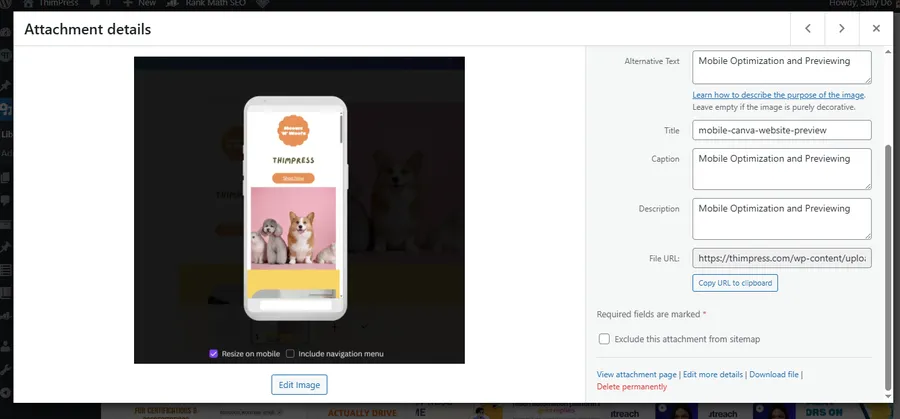Go to the previous attachment arrow
Viewport: 900px width, 419px height.
pyautogui.click(x=807, y=29)
